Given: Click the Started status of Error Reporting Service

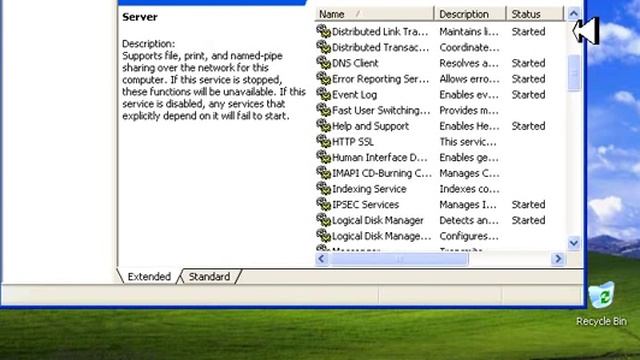Looking at the screenshot, I should tap(528, 79).
